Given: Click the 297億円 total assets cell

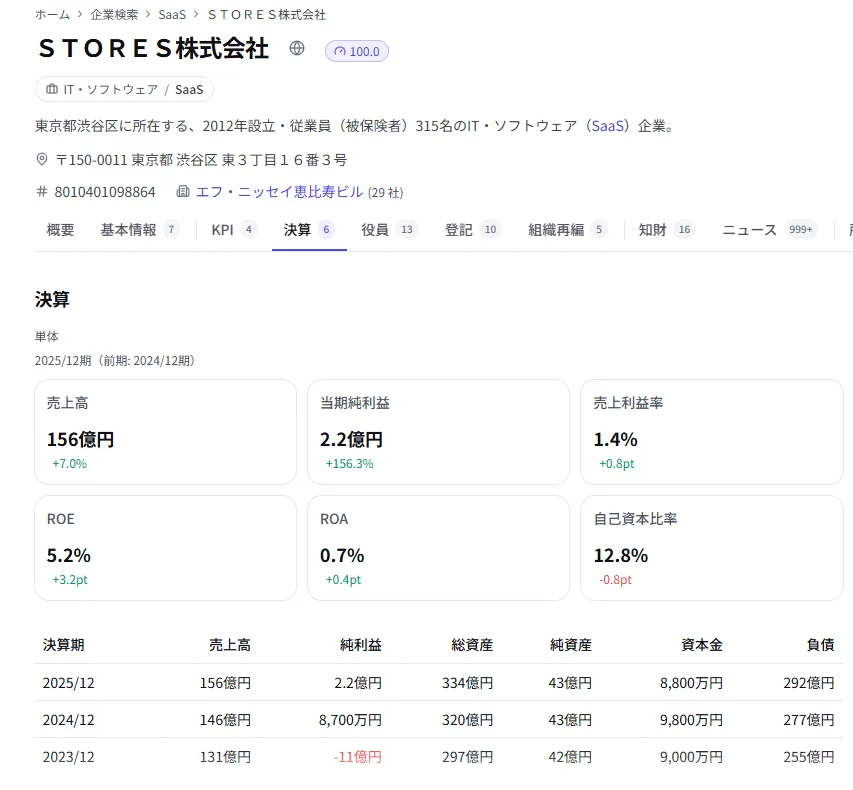Looking at the screenshot, I should click(x=468, y=757).
